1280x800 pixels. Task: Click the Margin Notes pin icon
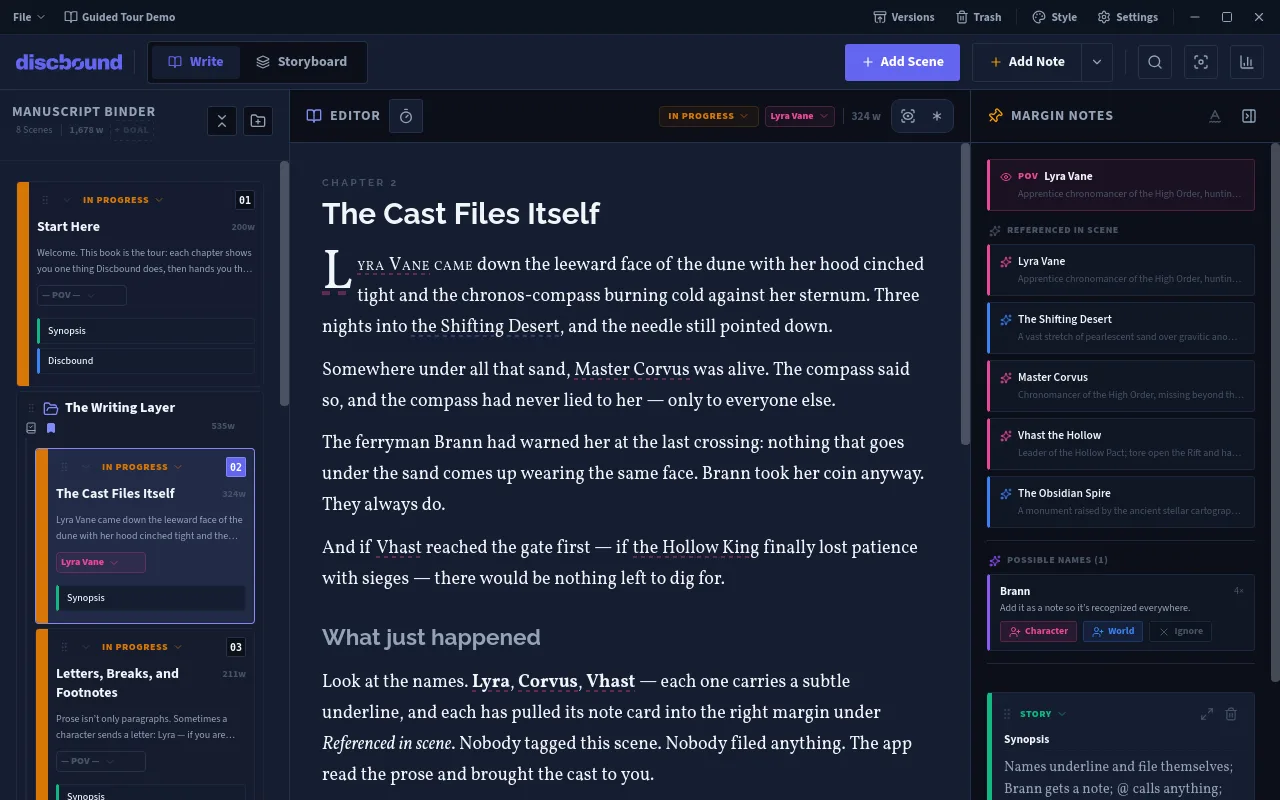995,116
